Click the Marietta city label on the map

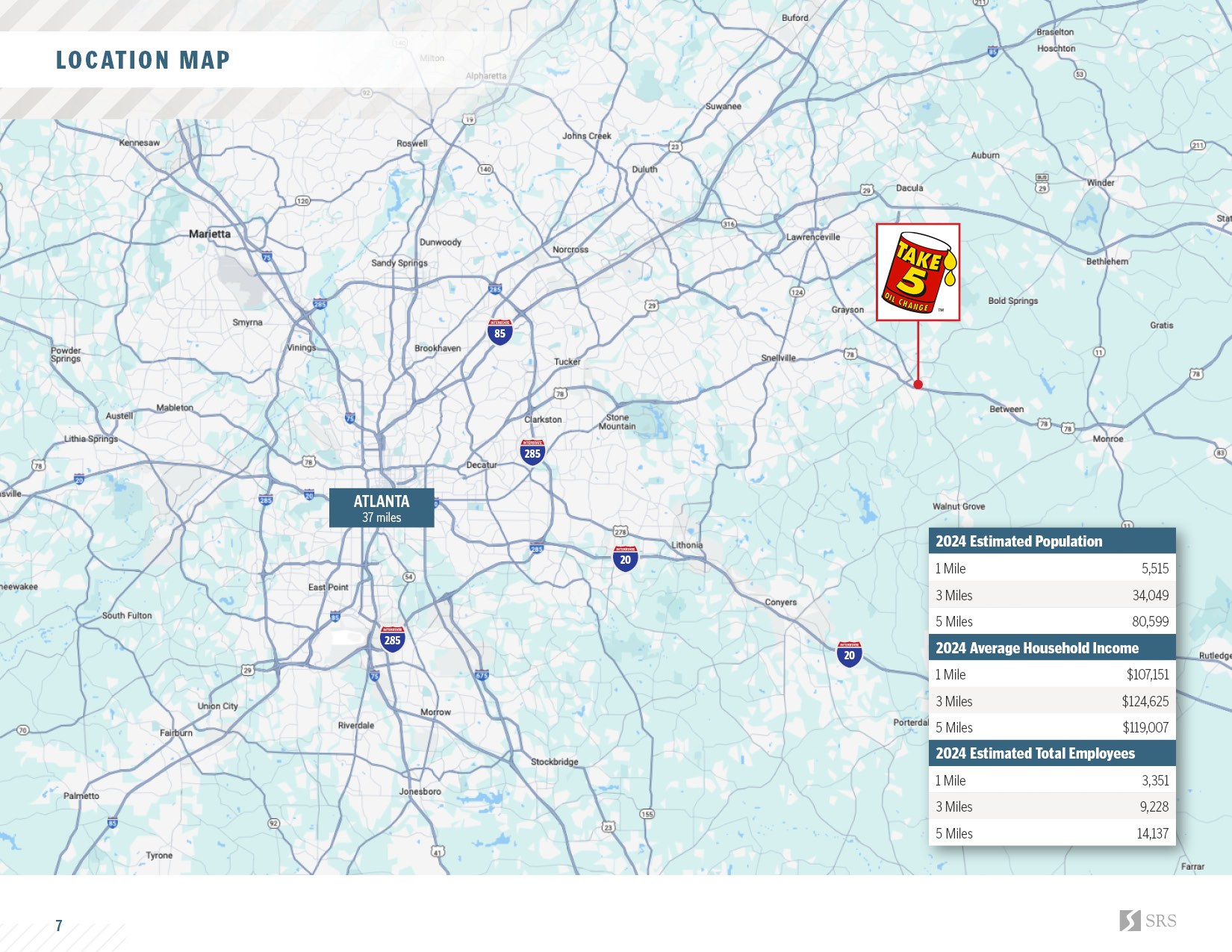point(210,234)
